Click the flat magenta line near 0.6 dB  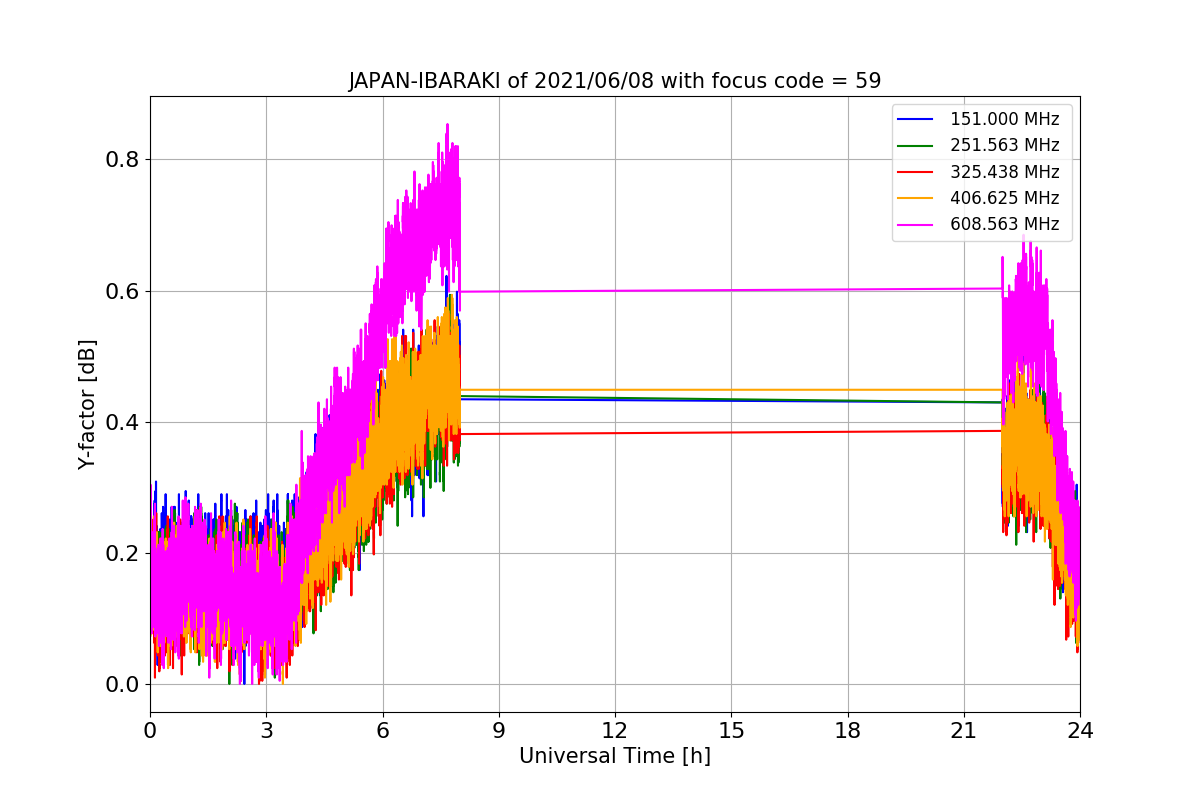pos(731,290)
